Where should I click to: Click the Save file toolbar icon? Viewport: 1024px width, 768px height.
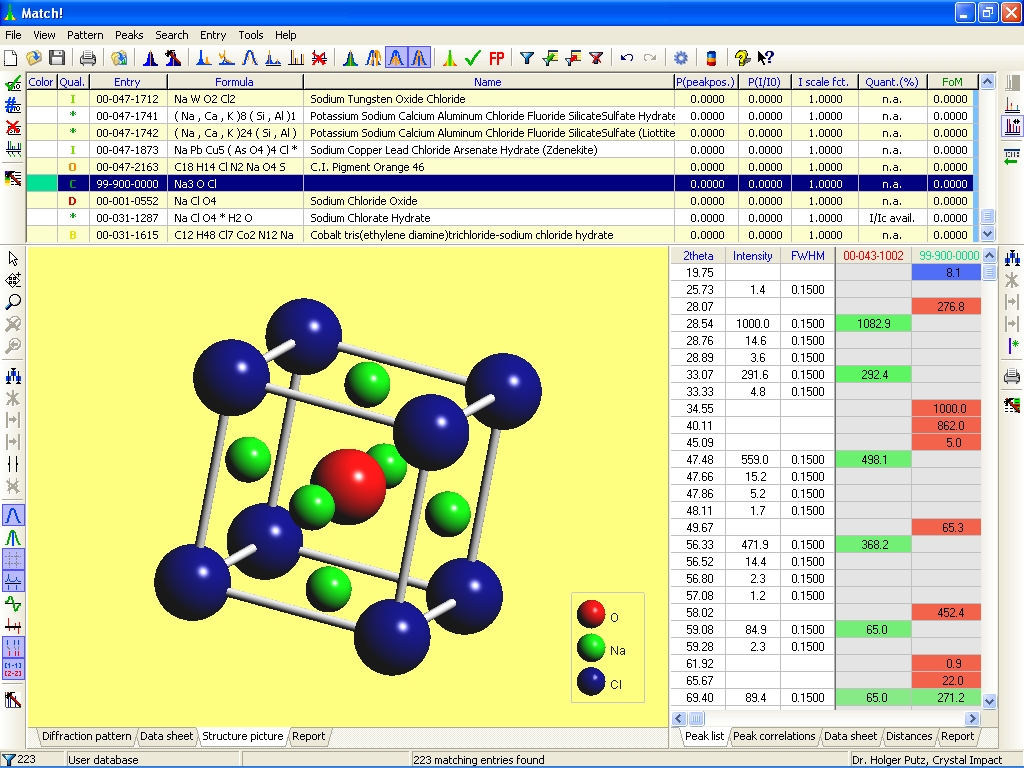57,58
